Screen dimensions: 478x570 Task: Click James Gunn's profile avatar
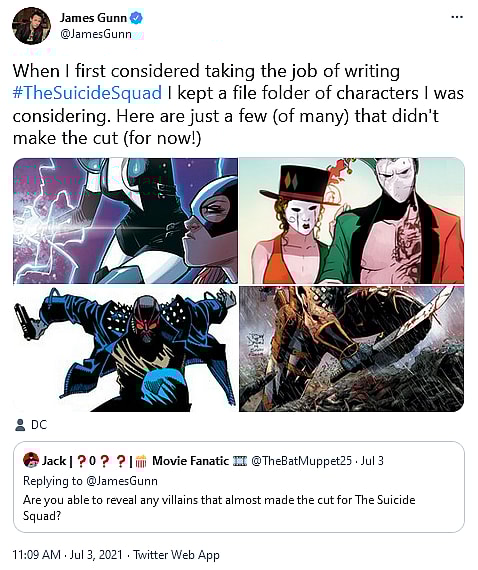[31, 26]
